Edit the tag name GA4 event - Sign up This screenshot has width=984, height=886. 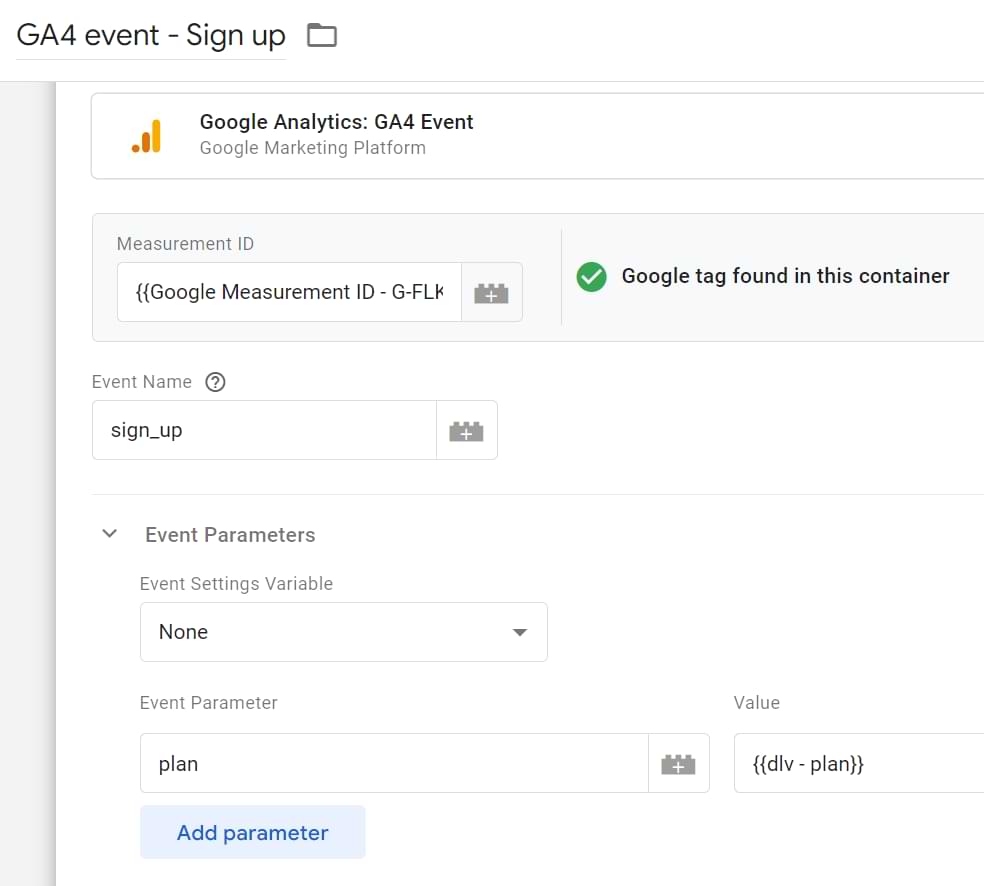click(151, 36)
